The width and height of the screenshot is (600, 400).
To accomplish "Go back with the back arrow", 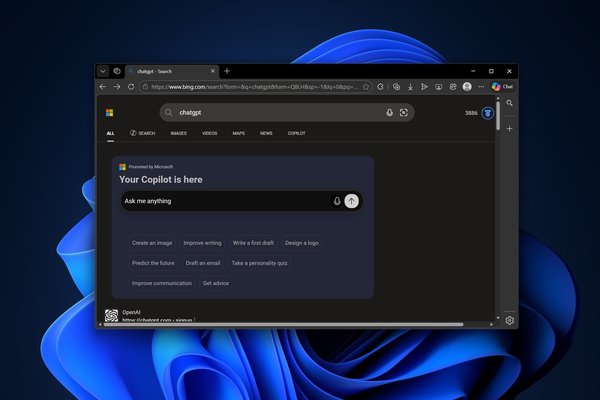I will pyautogui.click(x=103, y=87).
